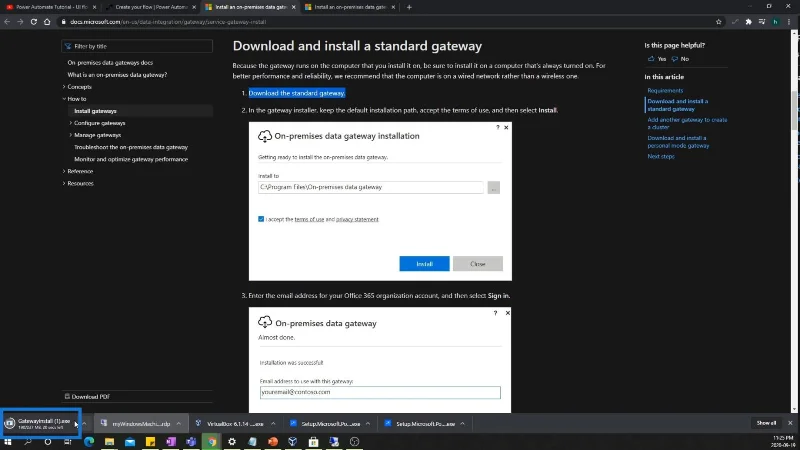Open options arrow for VirtualBox download
800x450 pixels.
273,423
